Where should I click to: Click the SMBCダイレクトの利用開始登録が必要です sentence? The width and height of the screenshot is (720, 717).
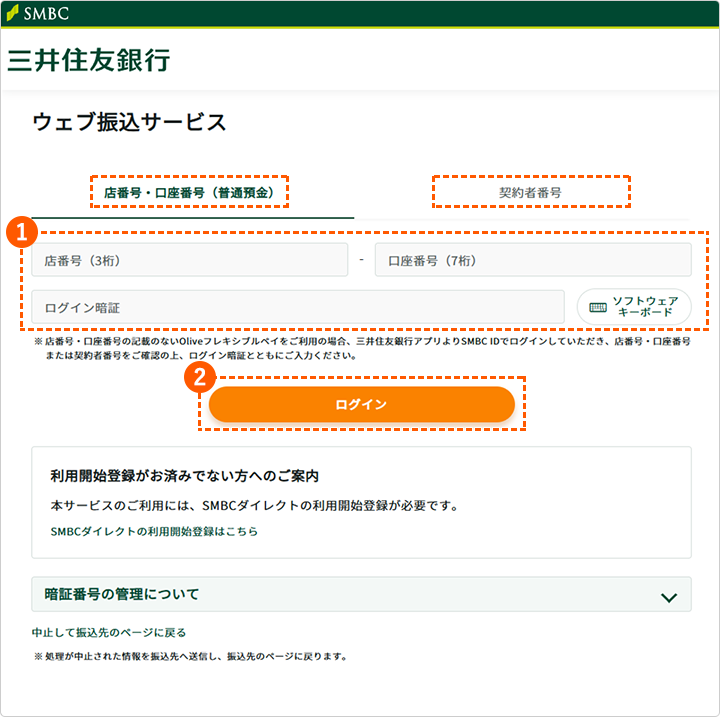click(255, 506)
